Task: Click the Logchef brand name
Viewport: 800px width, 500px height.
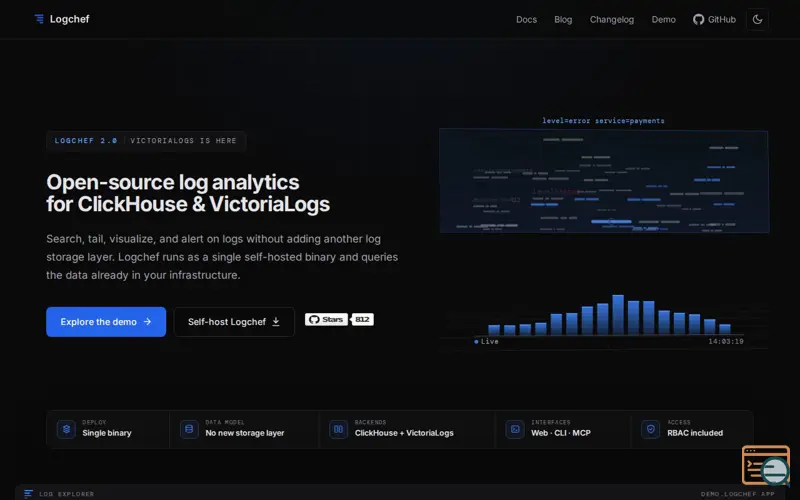Action: click(69, 19)
